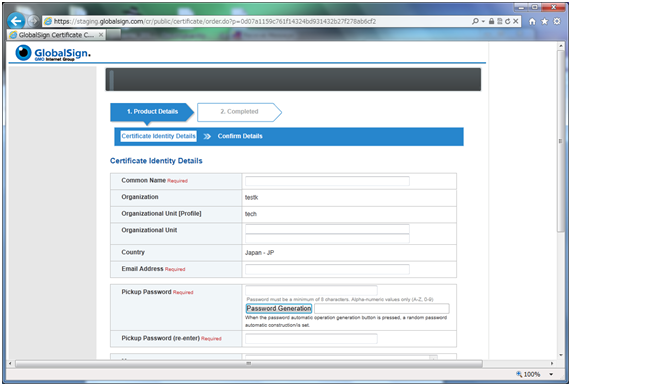Screen dimensions: 646x386
Task: Toggle Compatibility View icon in address bar
Action: click(499, 21)
